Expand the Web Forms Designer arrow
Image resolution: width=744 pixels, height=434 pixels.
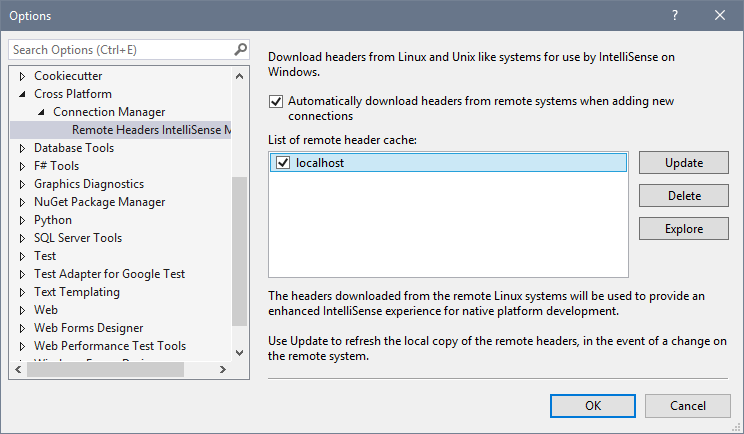[22, 328]
